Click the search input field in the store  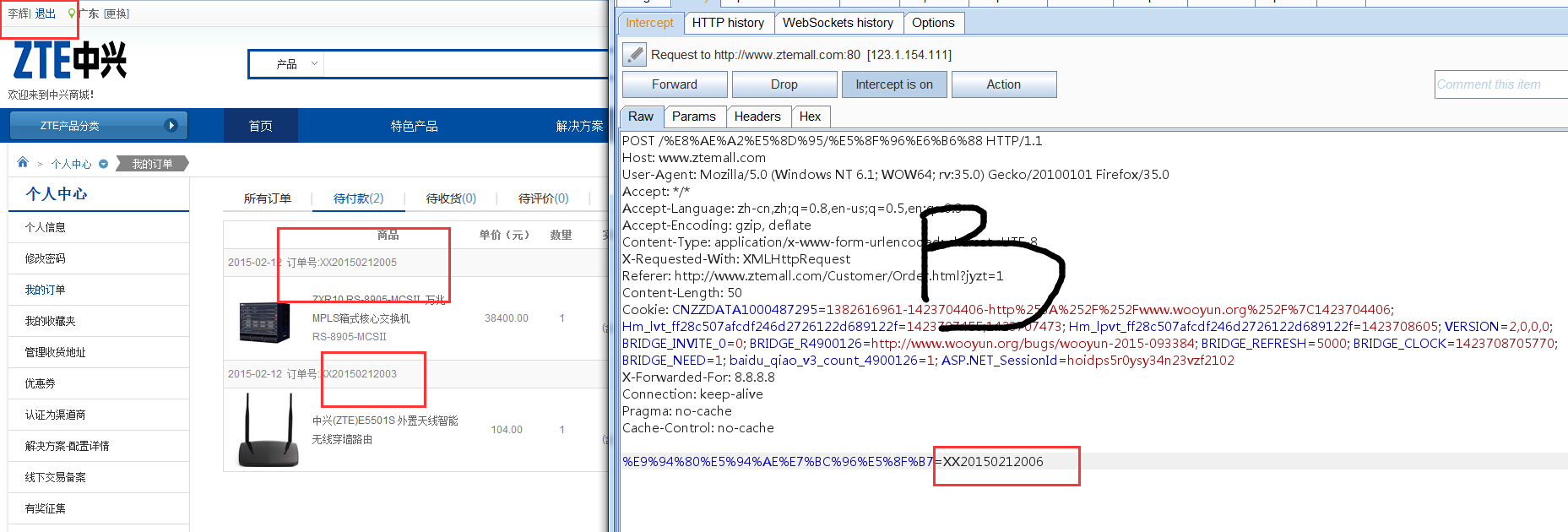[x=465, y=63]
